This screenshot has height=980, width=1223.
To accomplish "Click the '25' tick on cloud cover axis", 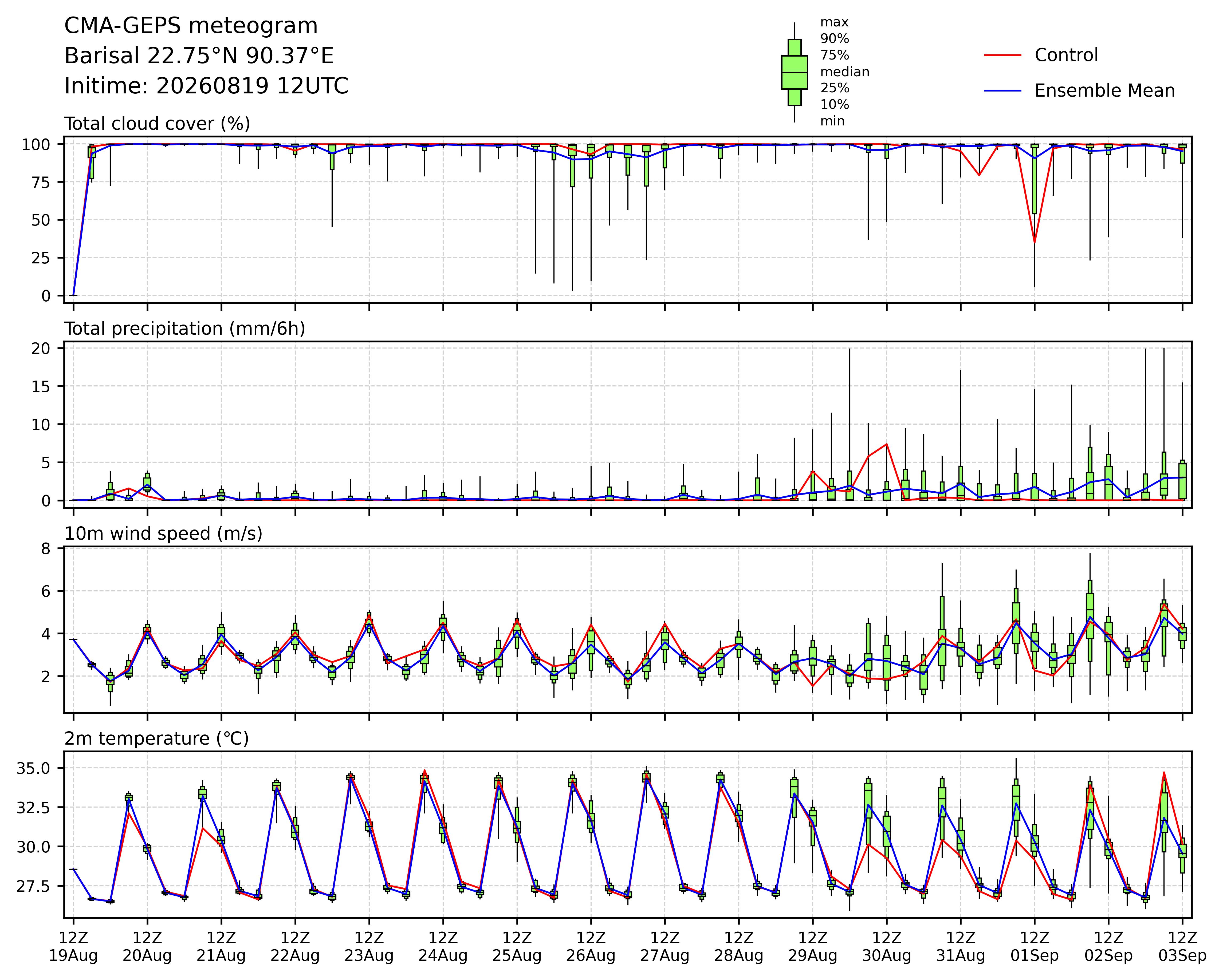I will click(41, 258).
